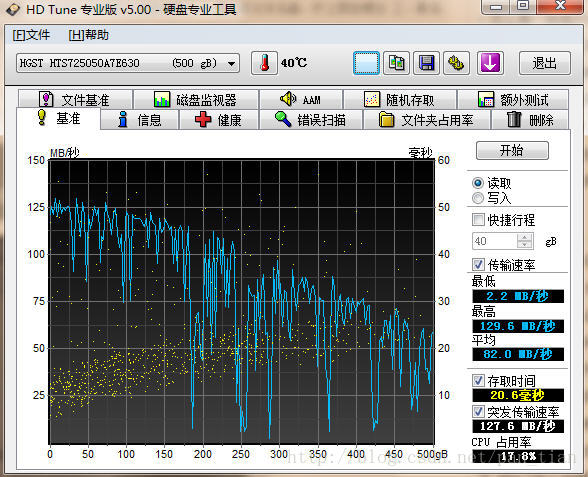The height and width of the screenshot is (477, 588).
Task: Switch to the 文件夹占用率 tab
Action: [x=427, y=120]
